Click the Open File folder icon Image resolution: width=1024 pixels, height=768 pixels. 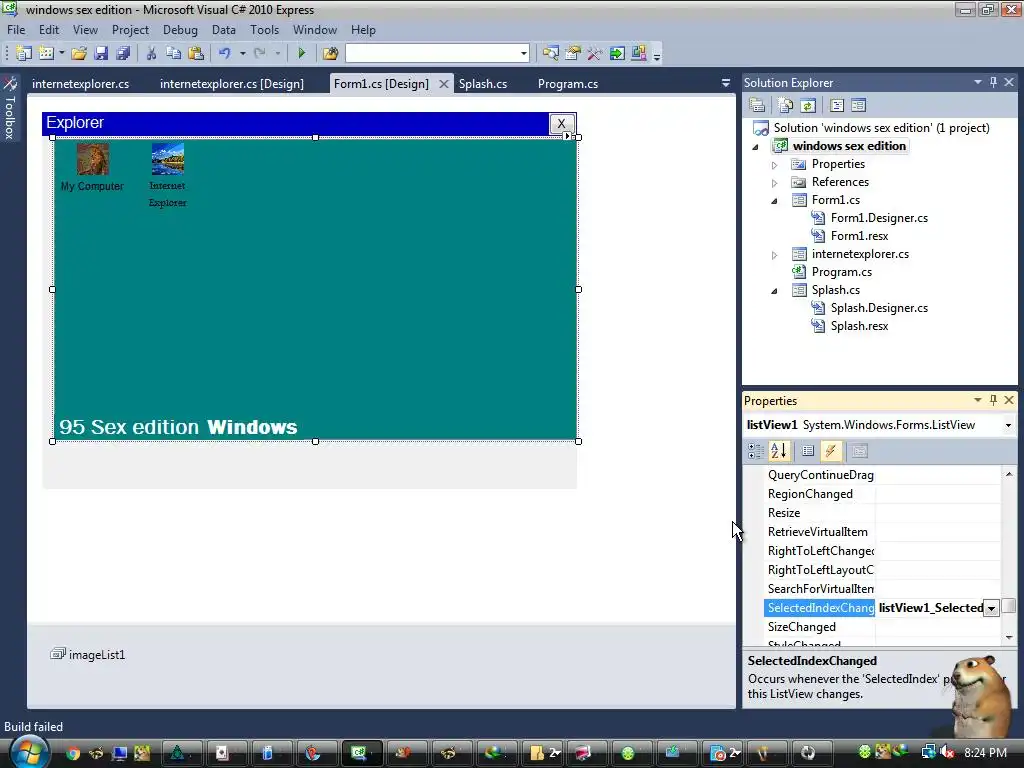point(79,54)
